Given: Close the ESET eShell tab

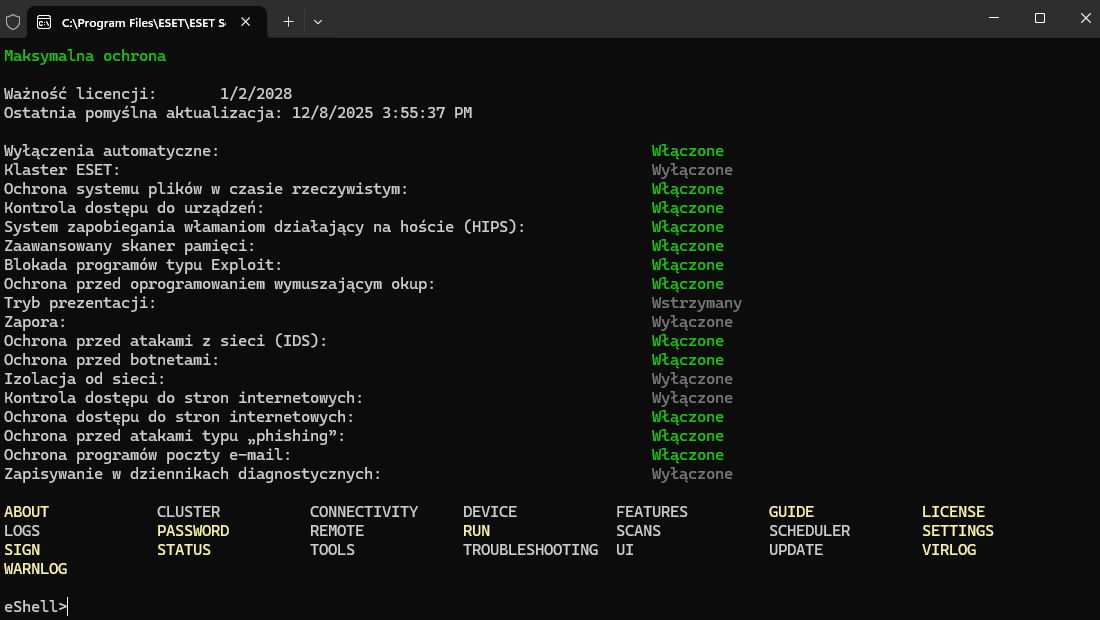Looking at the screenshot, I should pyautogui.click(x=247, y=21).
